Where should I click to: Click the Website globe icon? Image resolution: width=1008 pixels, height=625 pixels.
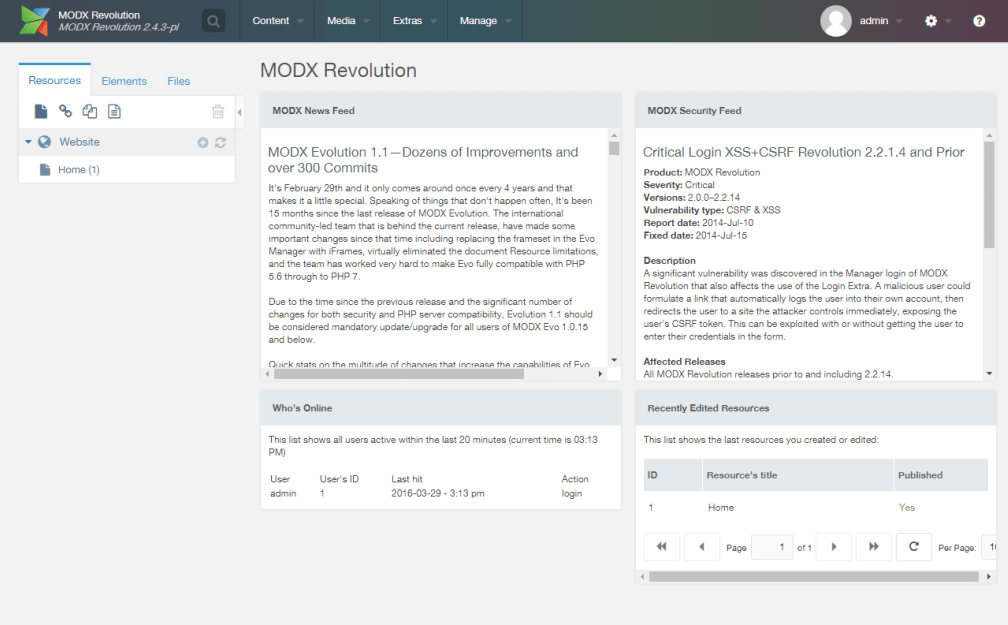[x=44, y=142]
